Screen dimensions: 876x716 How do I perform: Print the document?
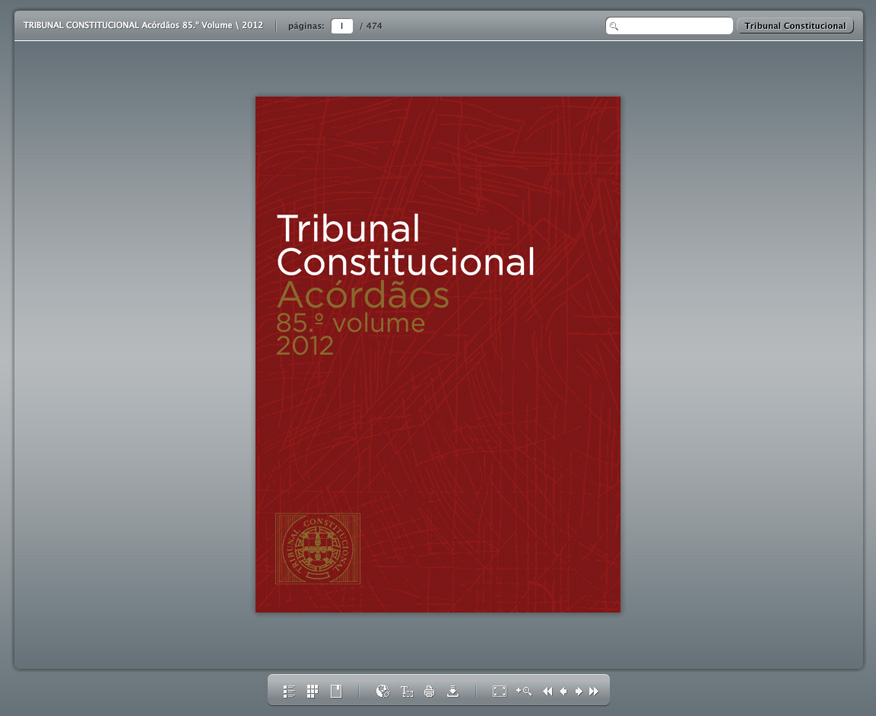coord(429,691)
